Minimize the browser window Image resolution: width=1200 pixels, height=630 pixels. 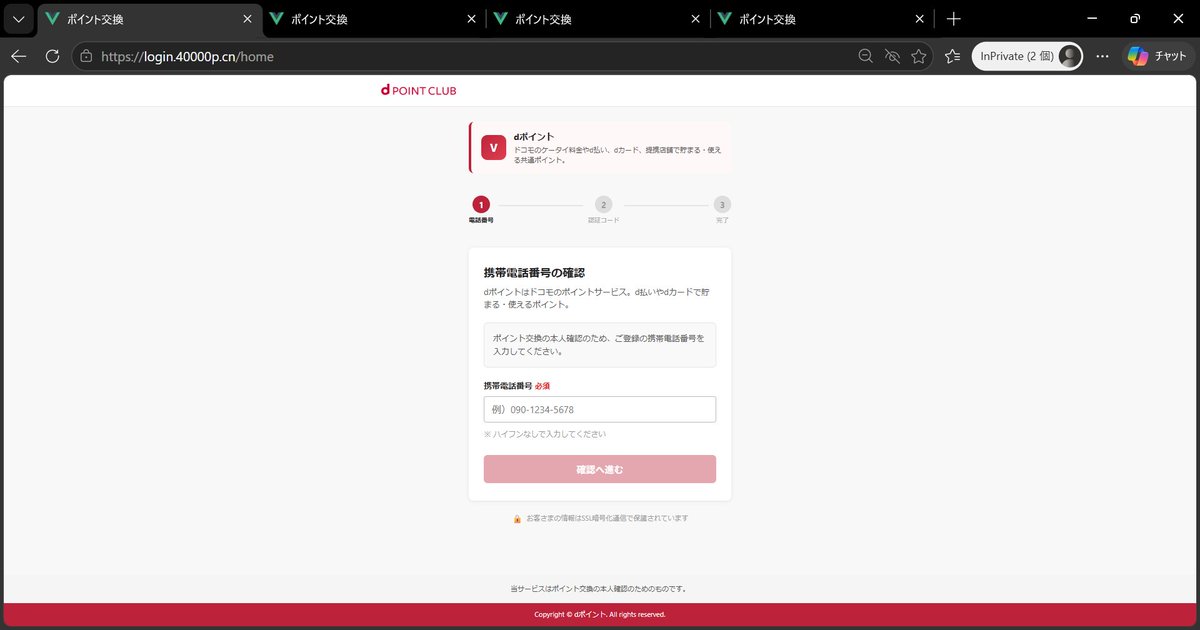tap(1091, 19)
